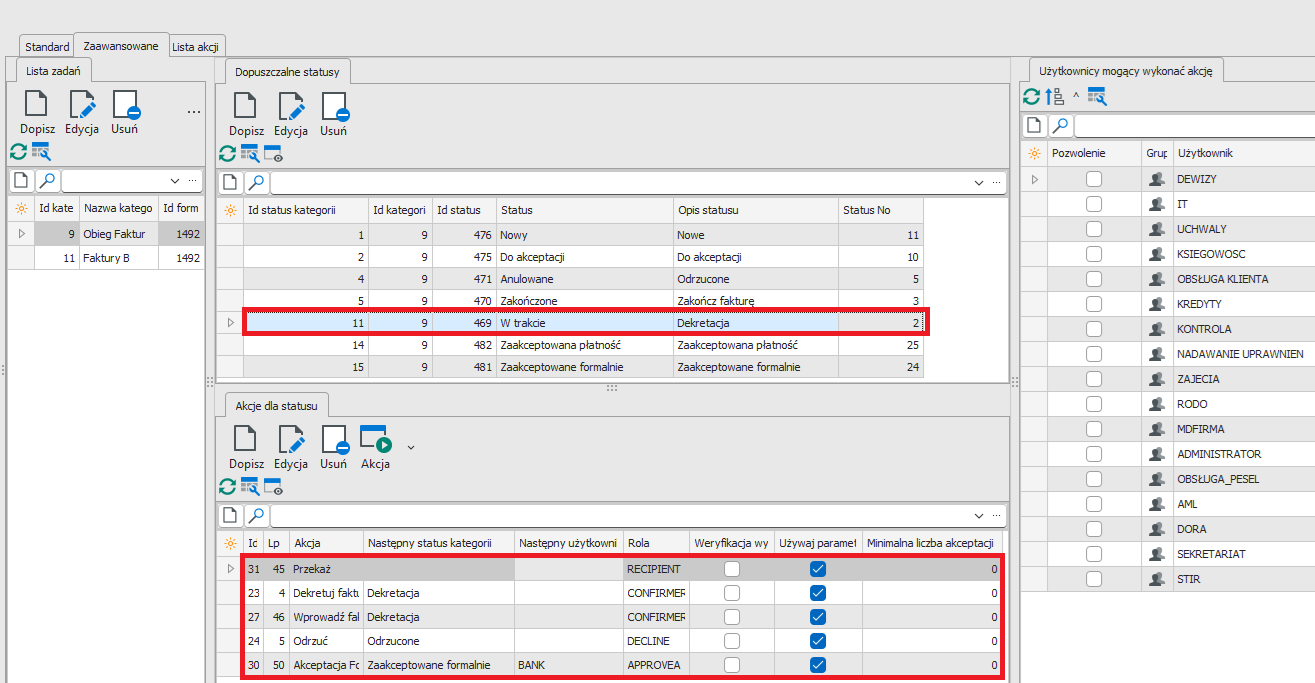The image size is (1315, 683).
Task: Check Weryfikacja checkbox for Przekaż action
Action: 732,569
